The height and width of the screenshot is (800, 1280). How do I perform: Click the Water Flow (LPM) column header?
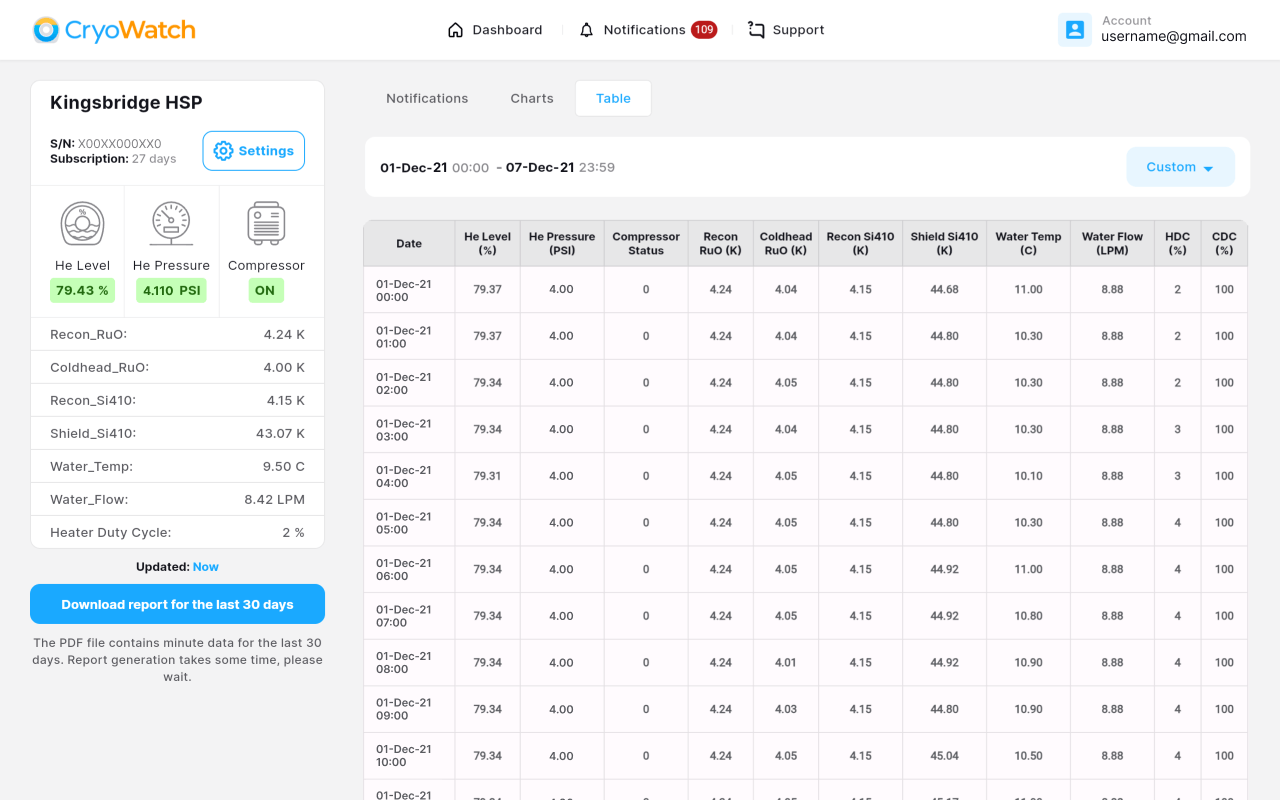tap(1112, 243)
